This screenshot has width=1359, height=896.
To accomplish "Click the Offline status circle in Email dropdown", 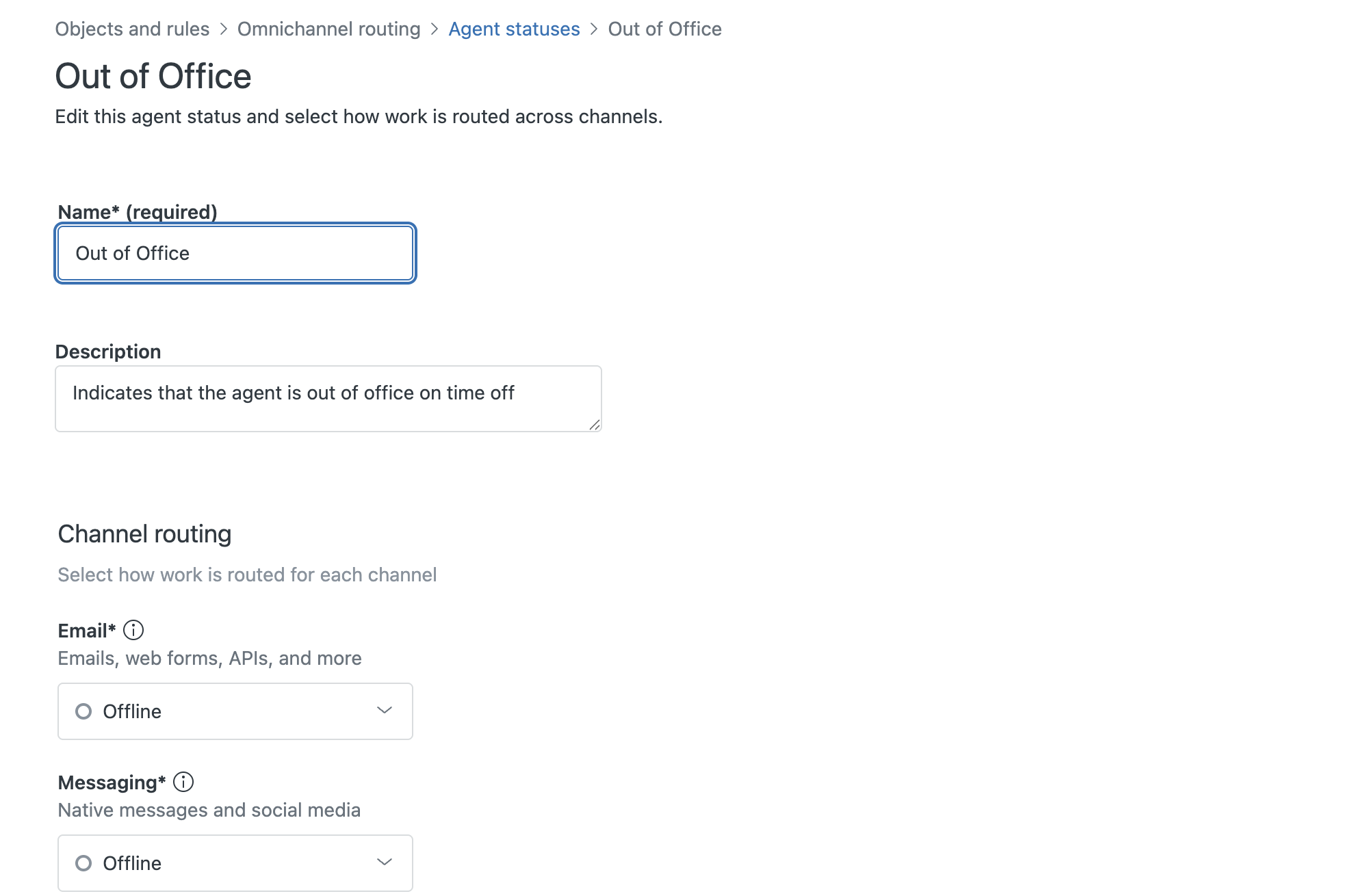I will coord(83,711).
